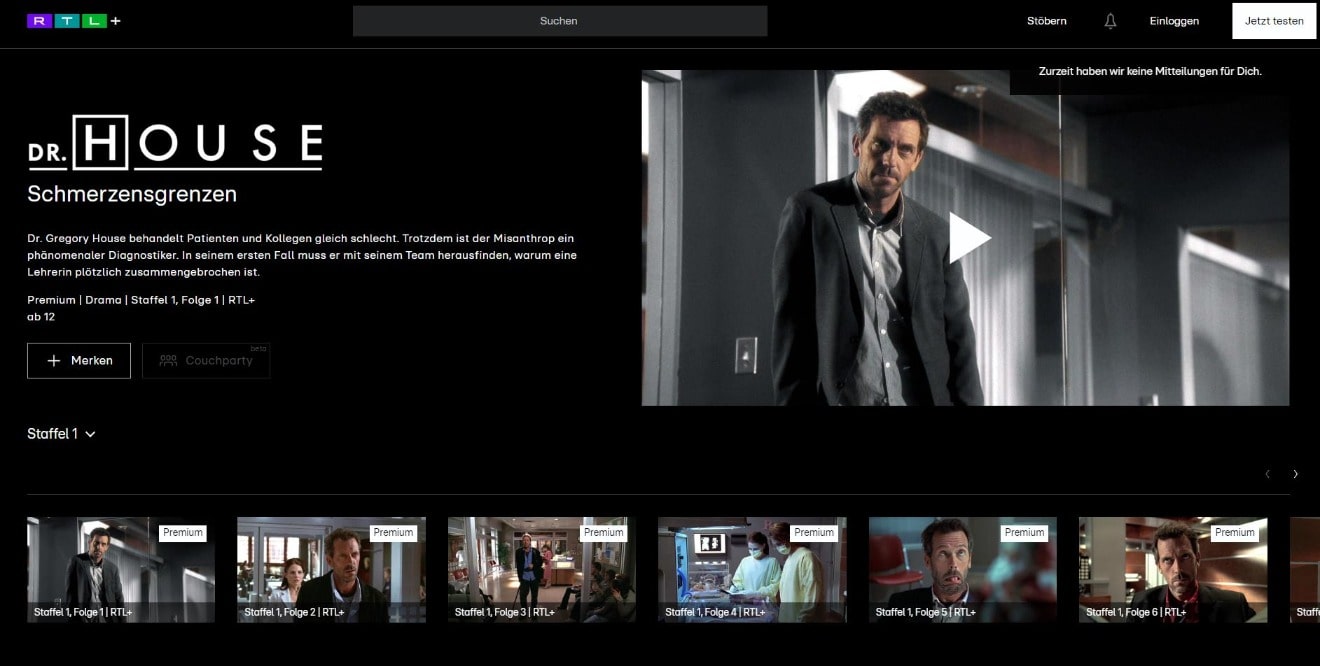Click the episode title Schmerzensgrenzen
The height and width of the screenshot is (666, 1320).
132,194
